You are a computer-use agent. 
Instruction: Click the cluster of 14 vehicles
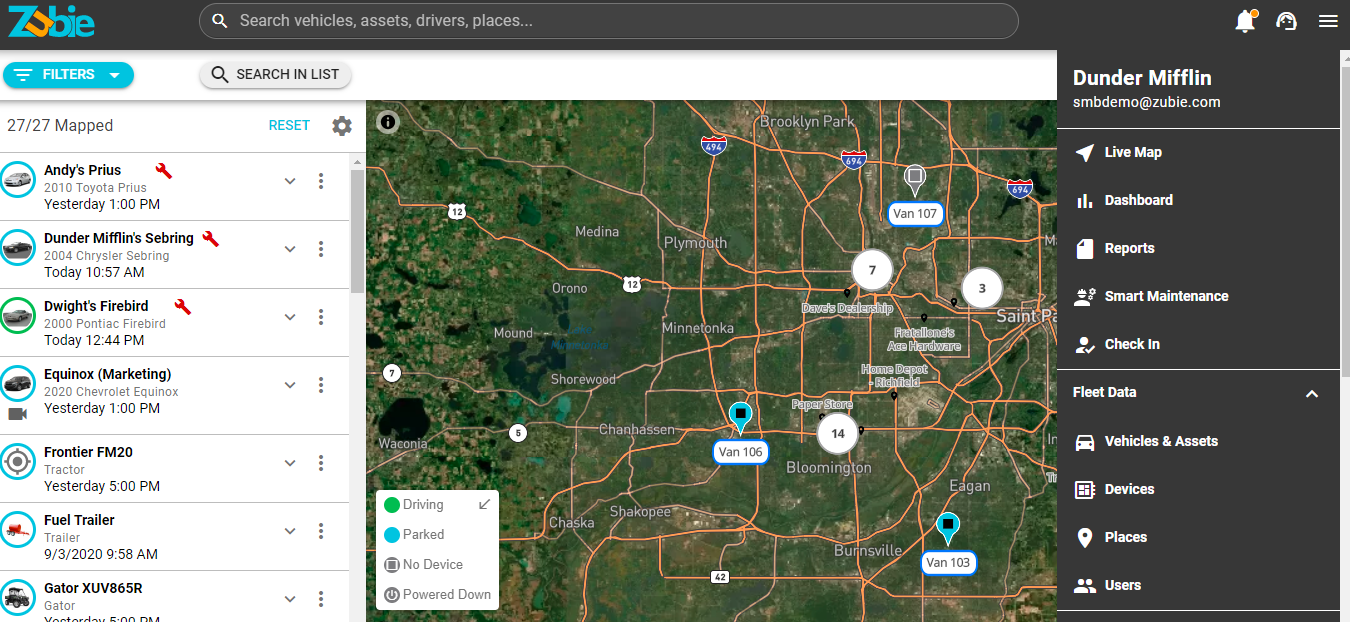[x=838, y=434]
